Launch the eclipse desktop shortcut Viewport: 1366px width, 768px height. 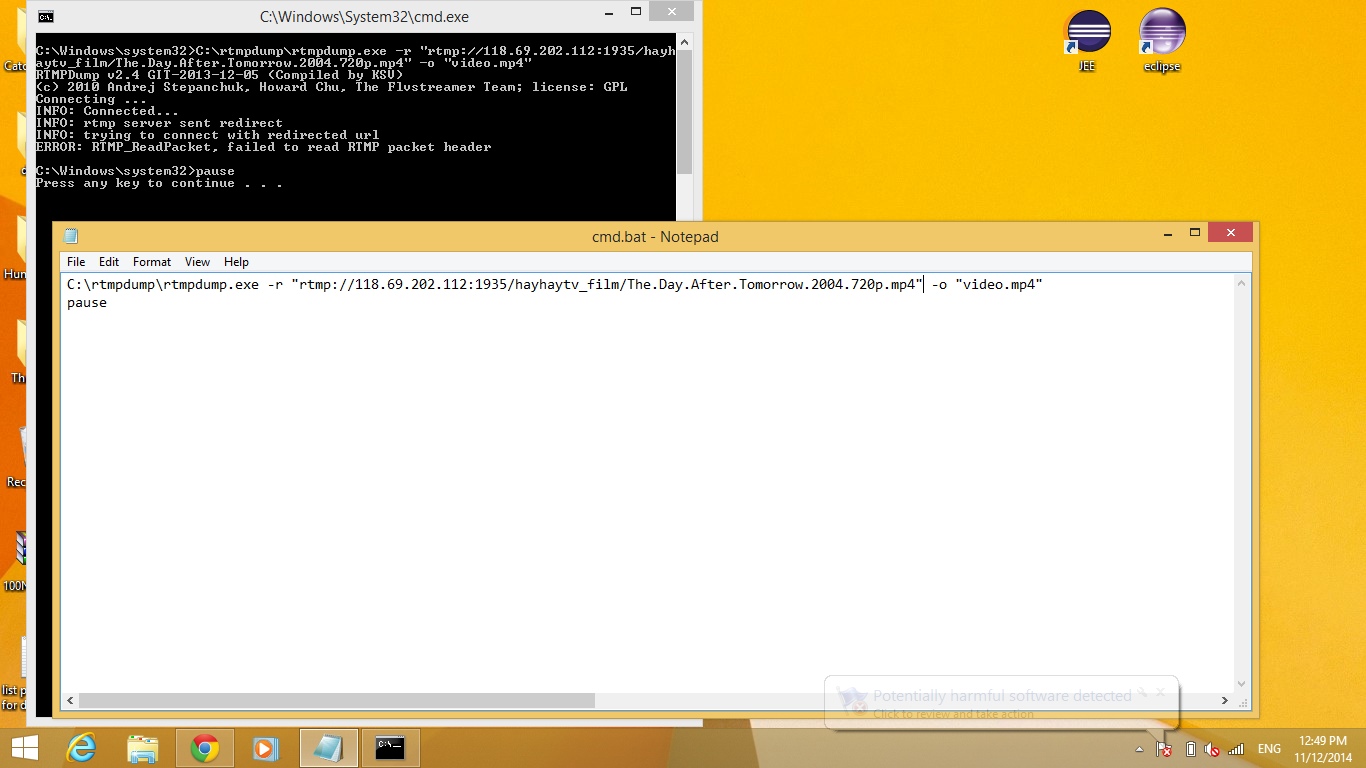[1162, 40]
